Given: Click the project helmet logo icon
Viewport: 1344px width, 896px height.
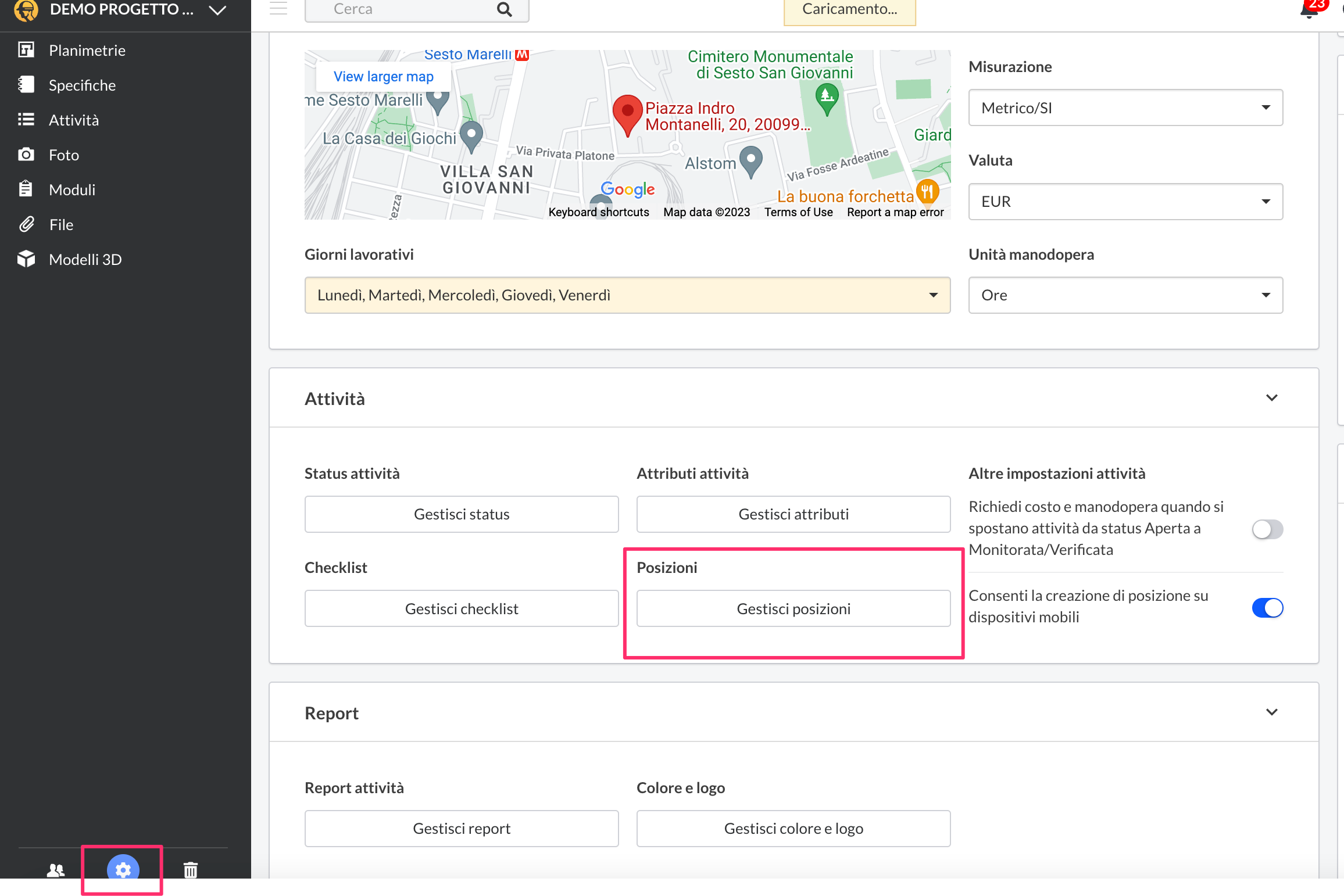Looking at the screenshot, I should coord(26,10).
